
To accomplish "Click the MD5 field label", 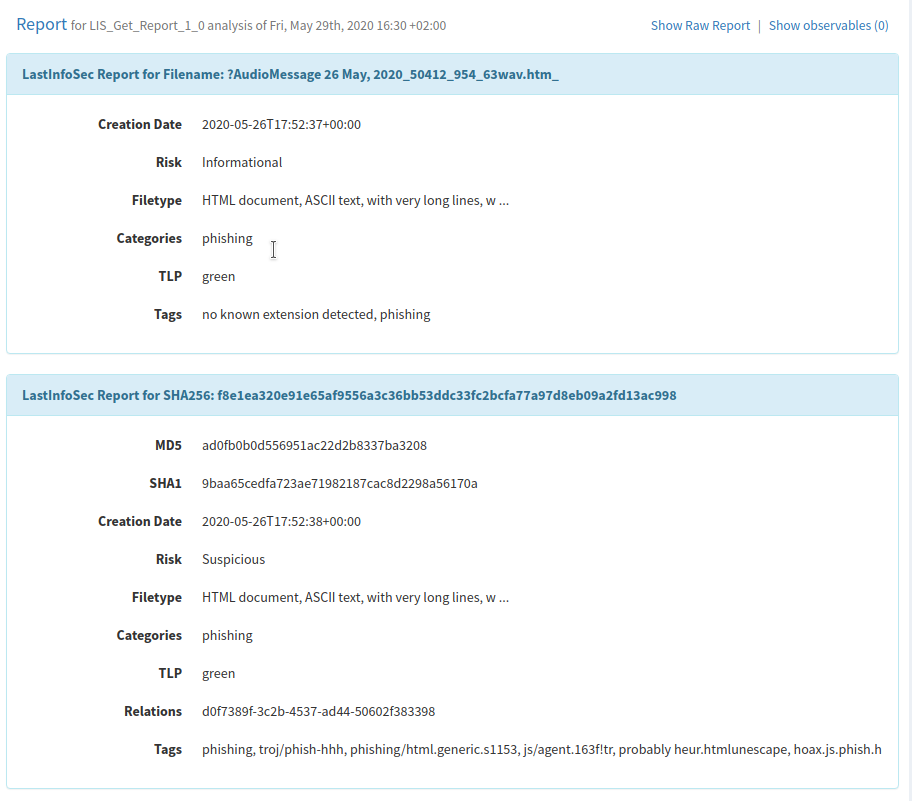I will coord(168,446).
